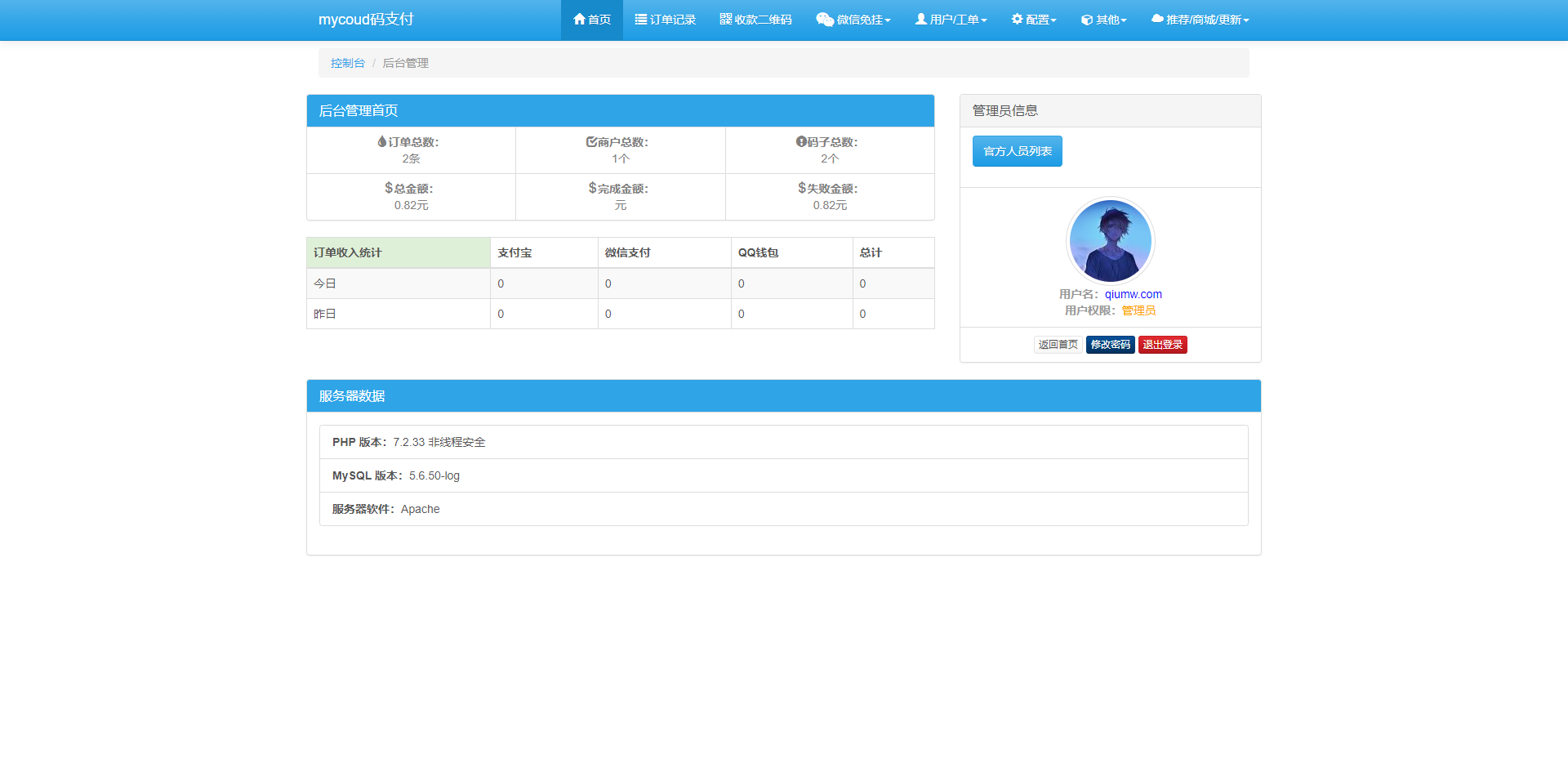Screen dimensions: 1568x763
Task: Click the 修改密码 button
Action: pos(1110,345)
